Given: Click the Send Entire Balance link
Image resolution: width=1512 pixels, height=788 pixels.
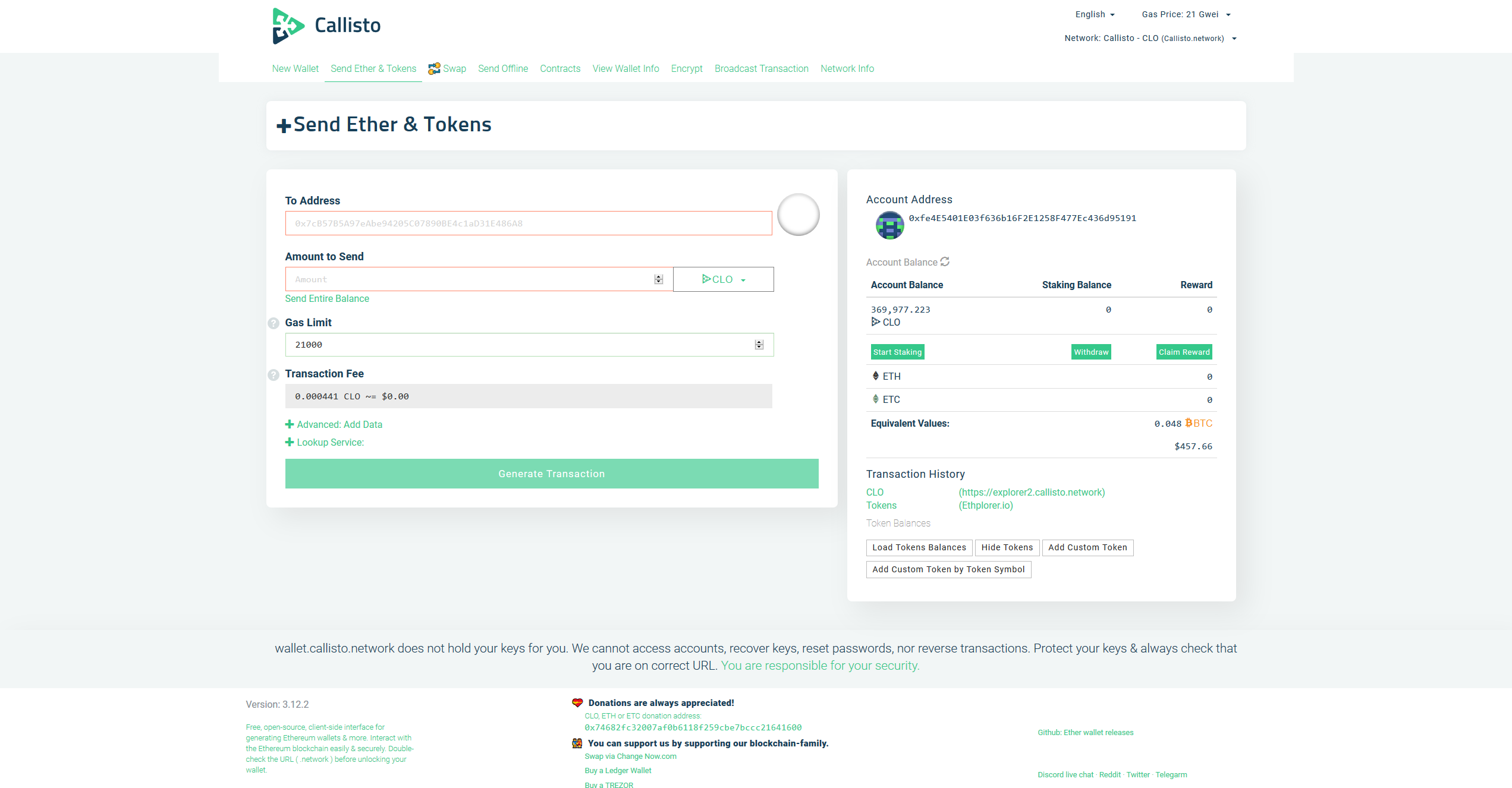Looking at the screenshot, I should coord(327,298).
